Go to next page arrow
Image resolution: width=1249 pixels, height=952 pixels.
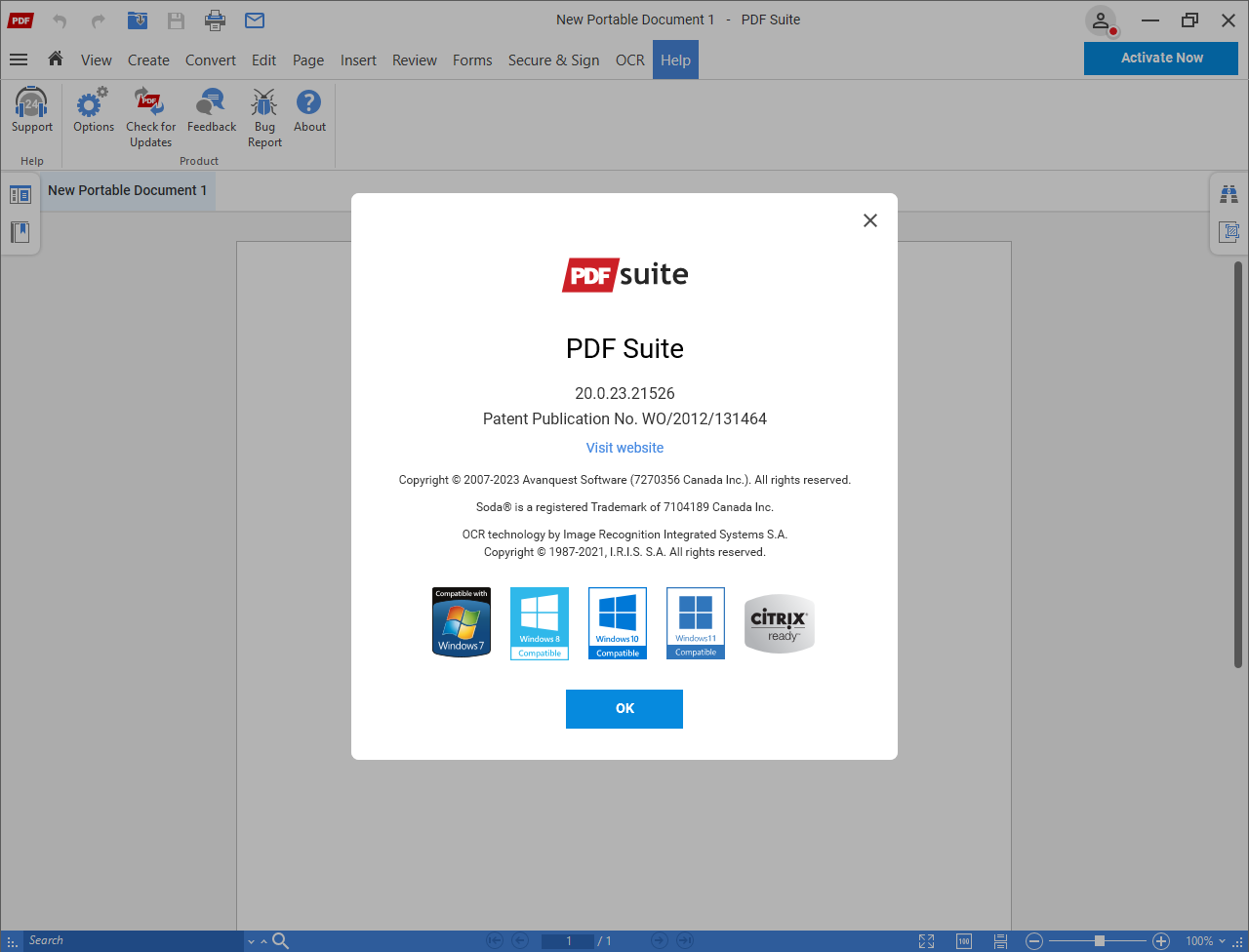660,941
